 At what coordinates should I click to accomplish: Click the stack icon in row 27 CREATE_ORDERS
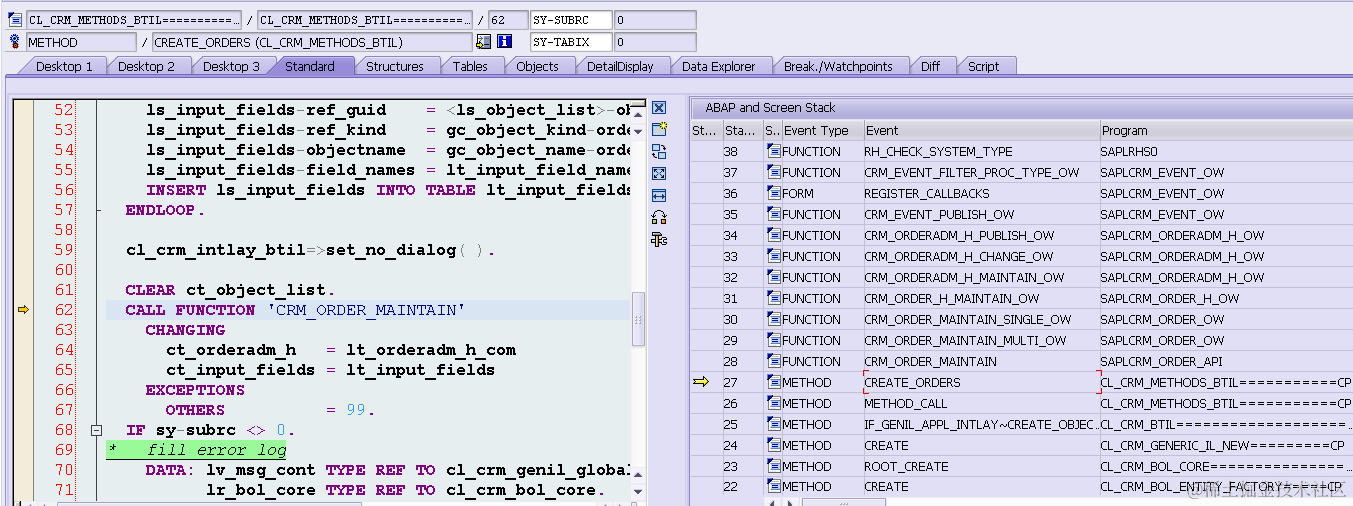click(773, 382)
